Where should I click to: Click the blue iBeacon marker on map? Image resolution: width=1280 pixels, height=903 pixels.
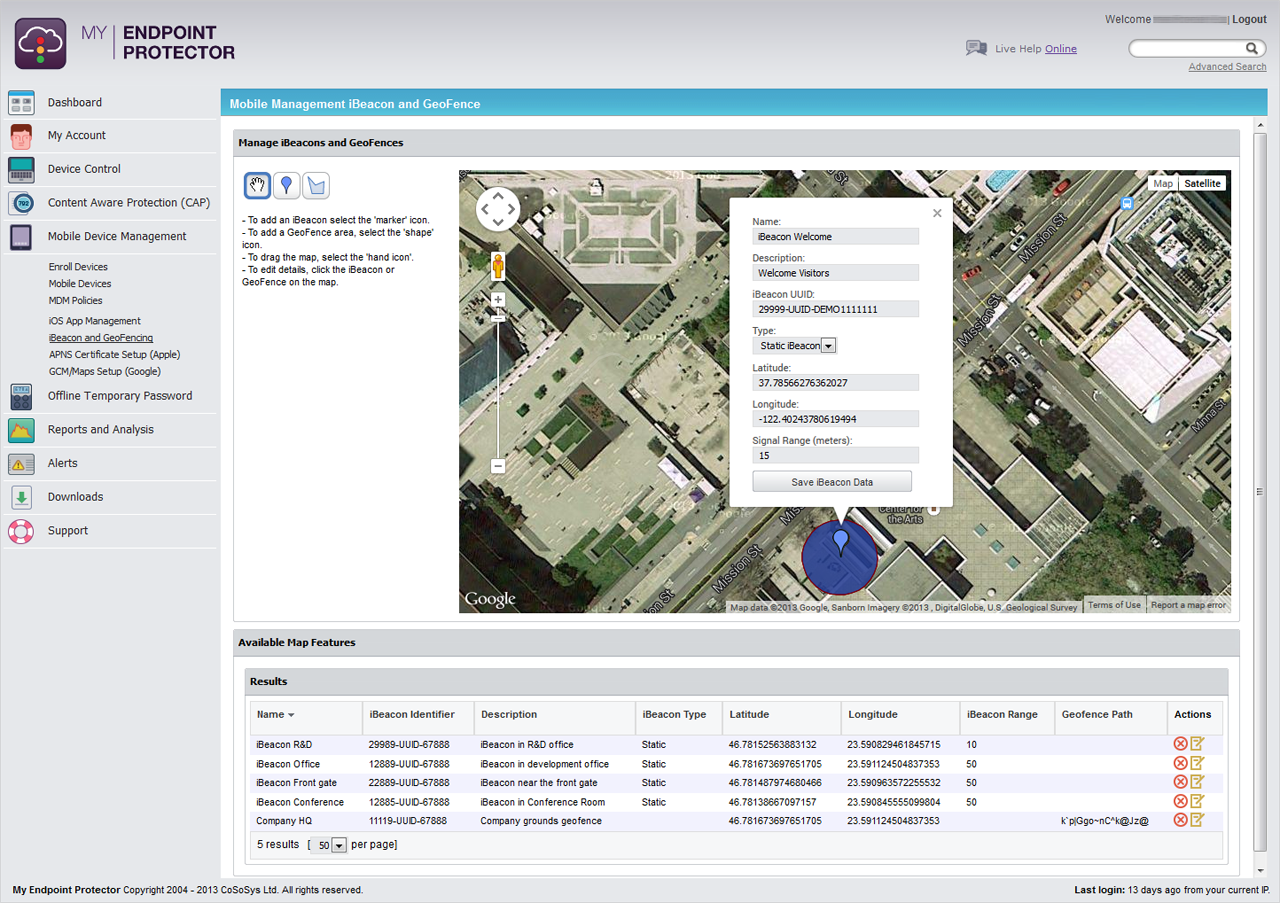[841, 542]
